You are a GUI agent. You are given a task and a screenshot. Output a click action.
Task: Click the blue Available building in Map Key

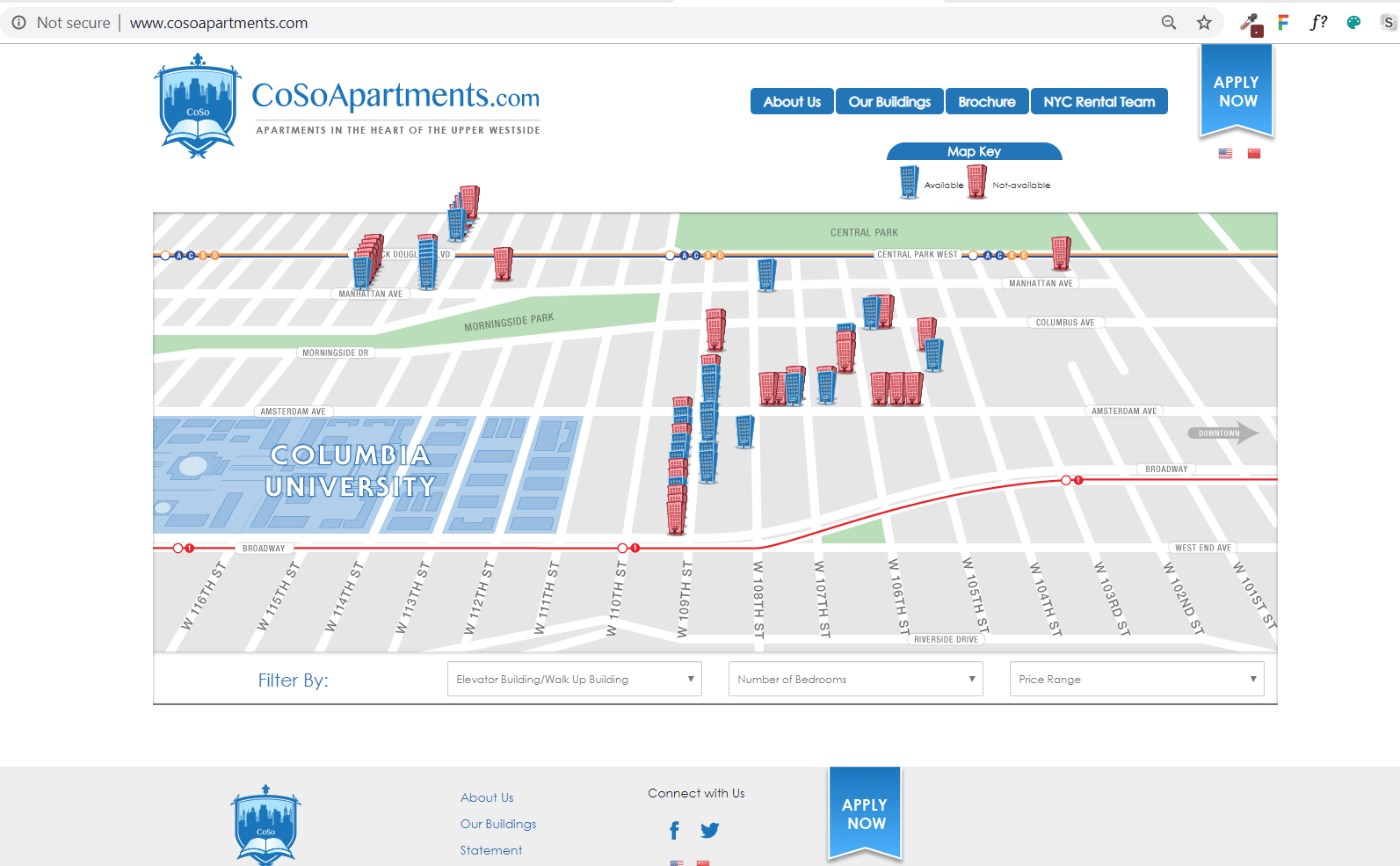click(910, 182)
